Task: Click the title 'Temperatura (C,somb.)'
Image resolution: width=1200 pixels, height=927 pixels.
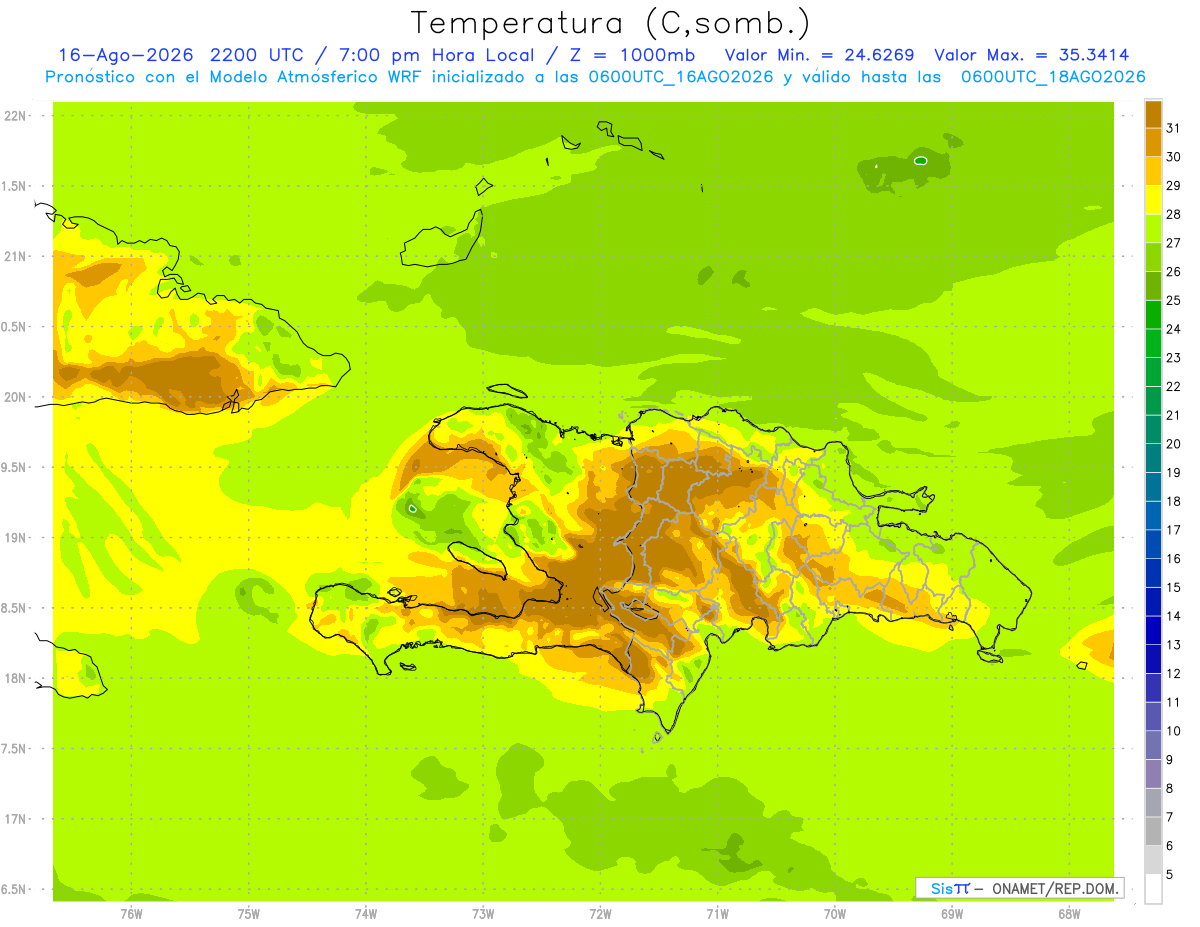Action: click(x=611, y=23)
